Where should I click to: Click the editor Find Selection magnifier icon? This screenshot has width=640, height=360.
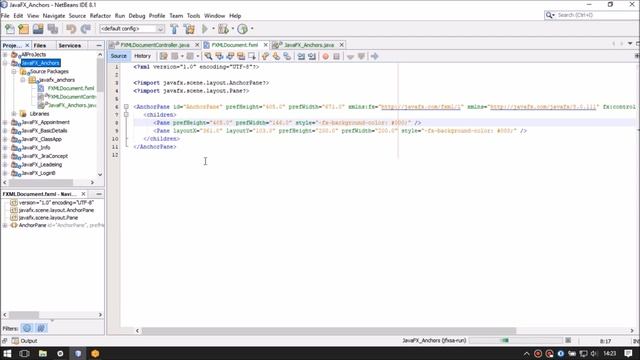coord(208,56)
